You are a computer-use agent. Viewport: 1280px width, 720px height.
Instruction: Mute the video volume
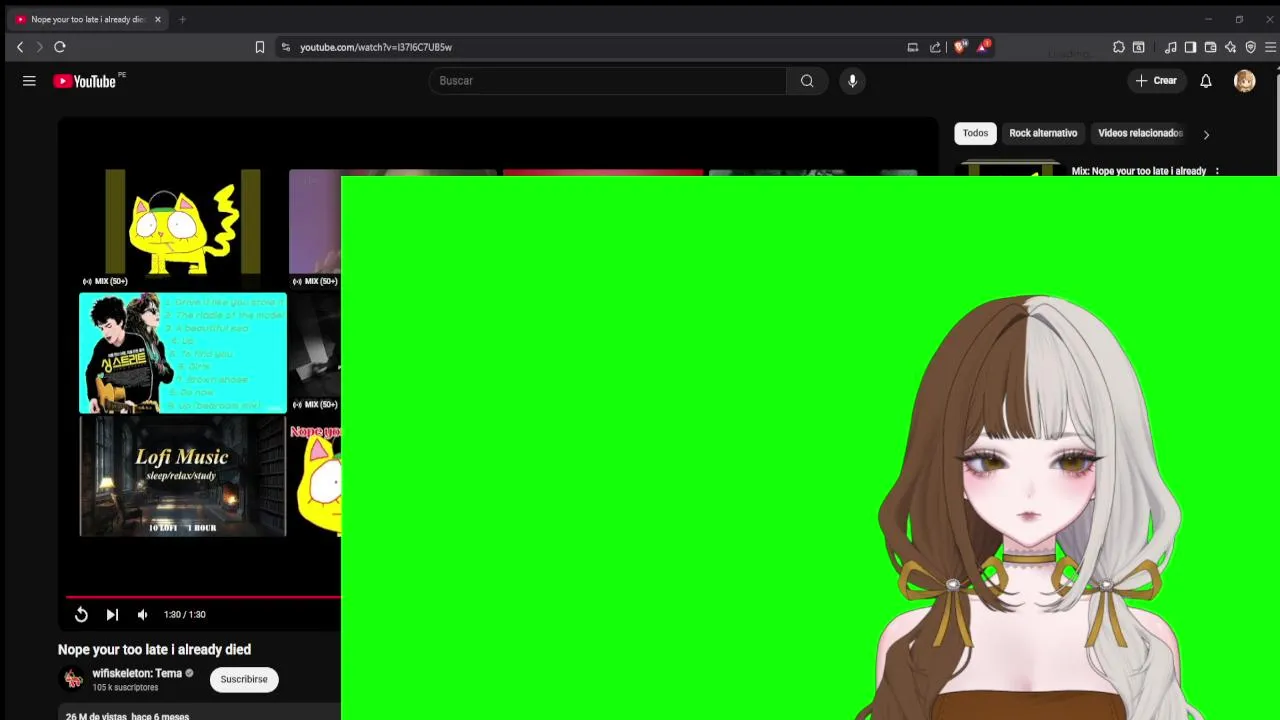142,615
